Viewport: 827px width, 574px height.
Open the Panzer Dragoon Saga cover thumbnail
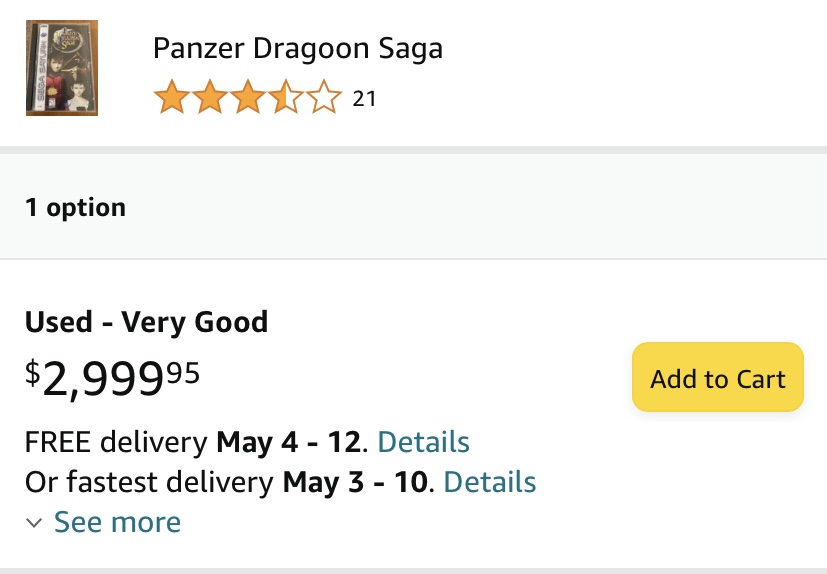click(x=62, y=68)
